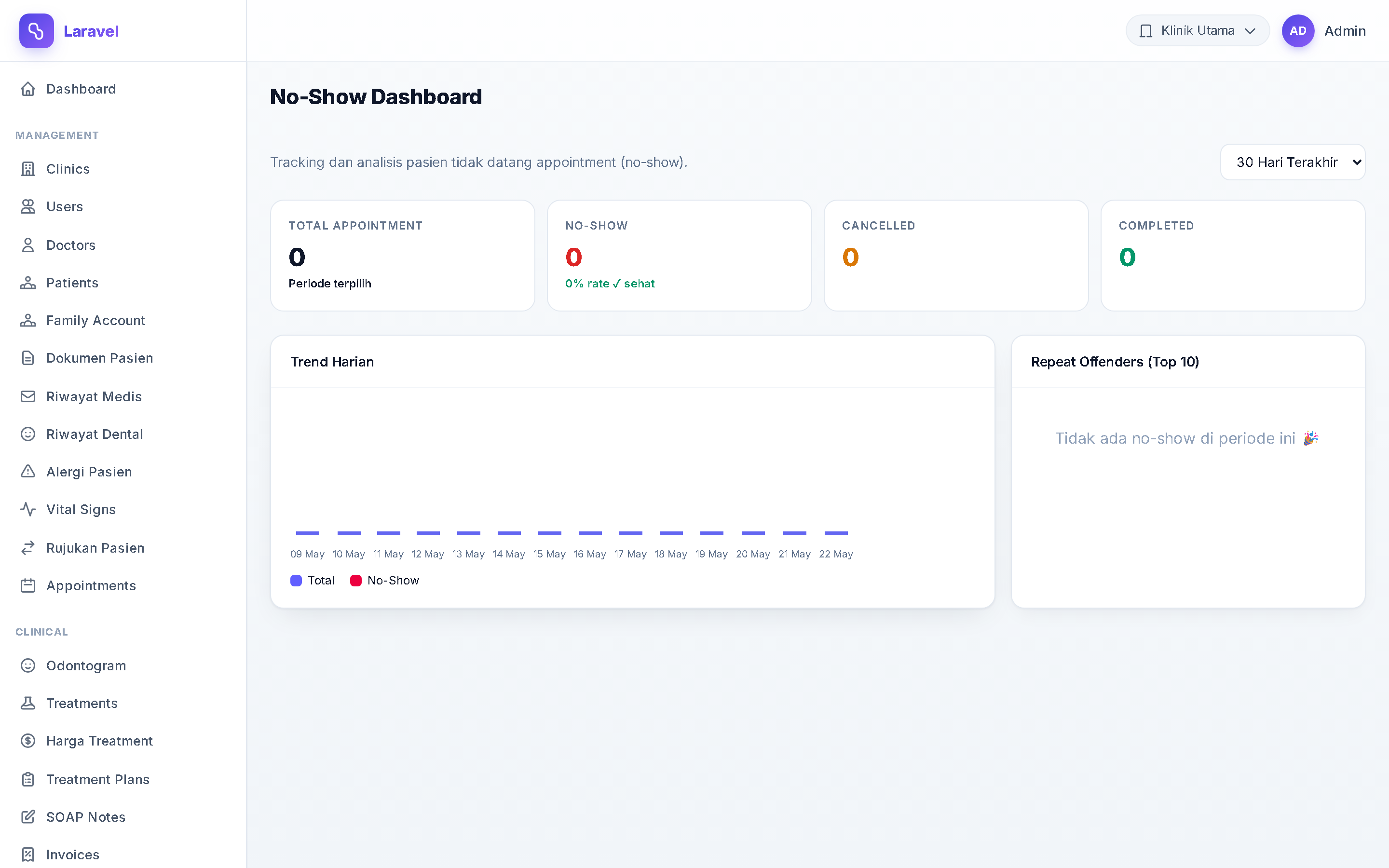1389x868 pixels.
Task: Click the 22 May chart bar
Action: 836,533
